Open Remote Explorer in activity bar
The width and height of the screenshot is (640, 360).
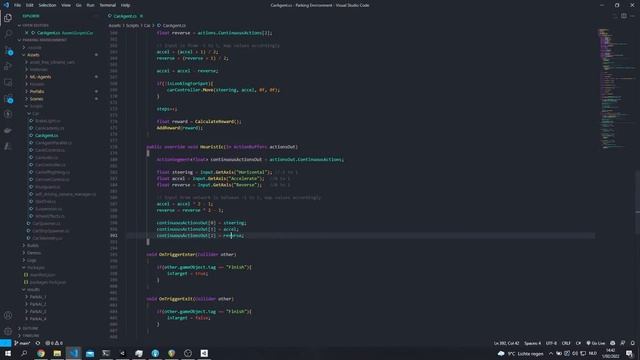8,82
